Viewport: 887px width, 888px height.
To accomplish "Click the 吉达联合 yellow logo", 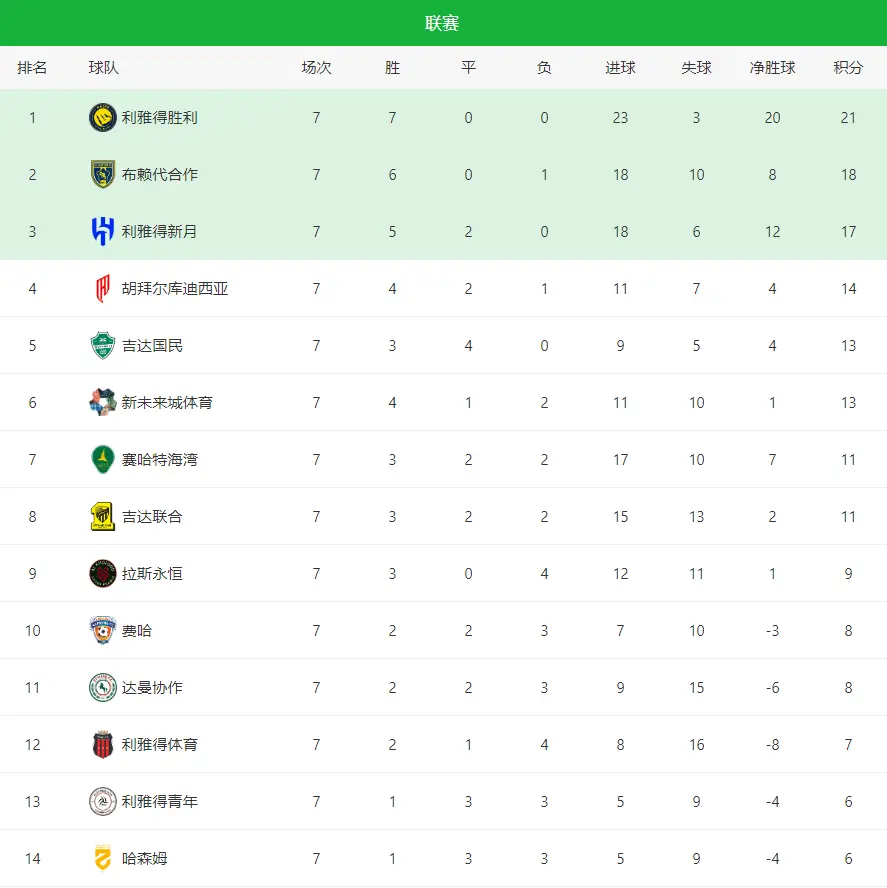I will tap(103, 516).
